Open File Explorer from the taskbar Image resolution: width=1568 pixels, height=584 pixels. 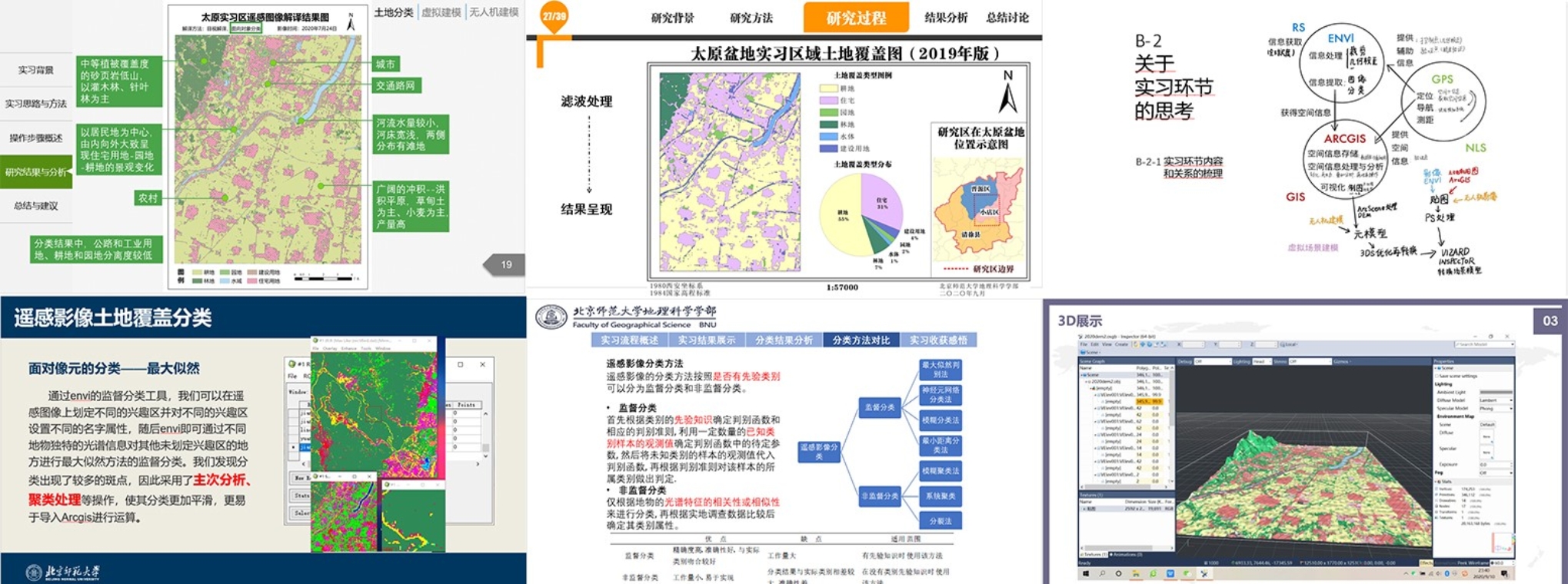point(1136,573)
